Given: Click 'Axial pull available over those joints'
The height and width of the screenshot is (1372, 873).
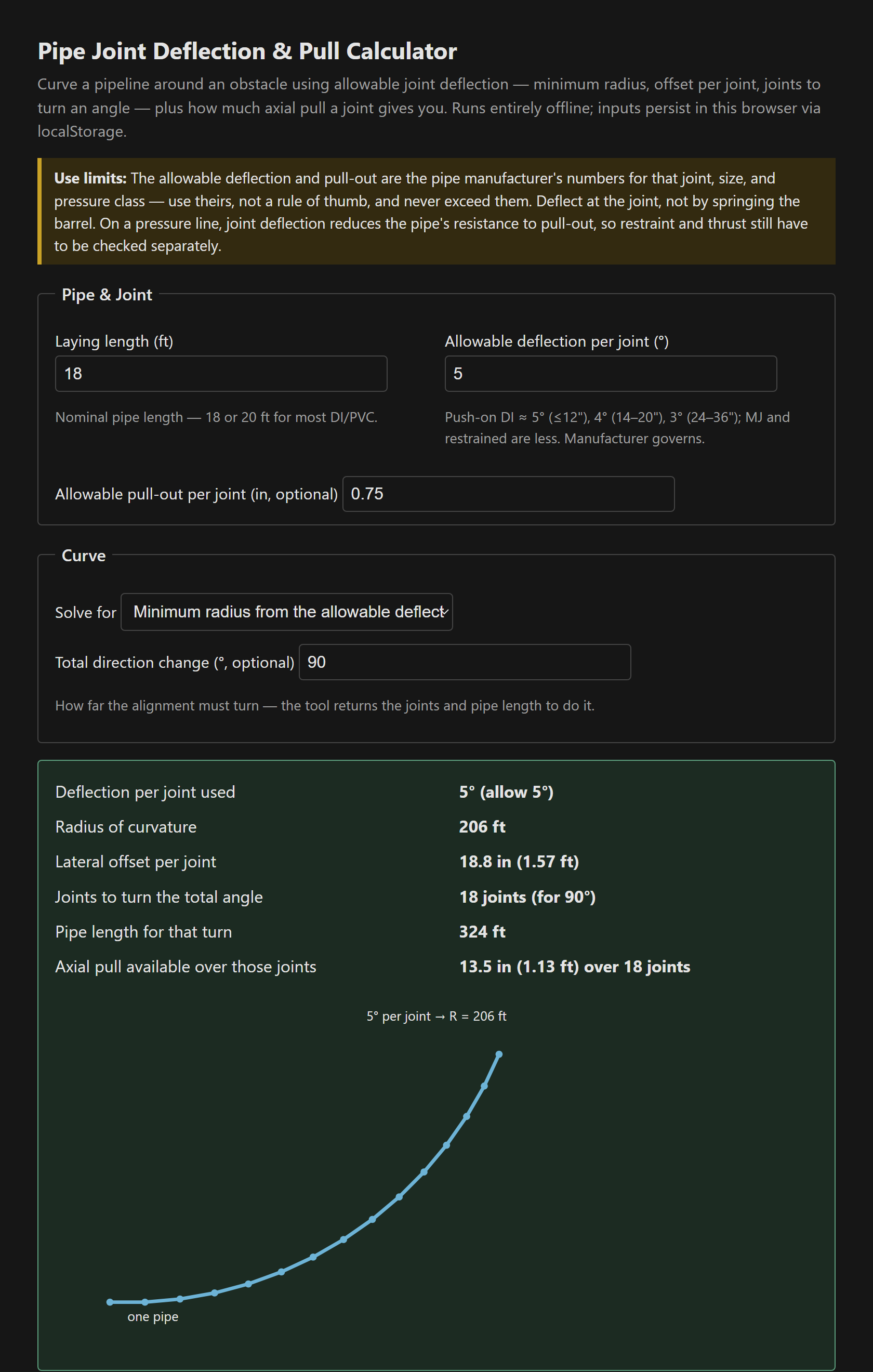Looking at the screenshot, I should [x=186, y=966].
